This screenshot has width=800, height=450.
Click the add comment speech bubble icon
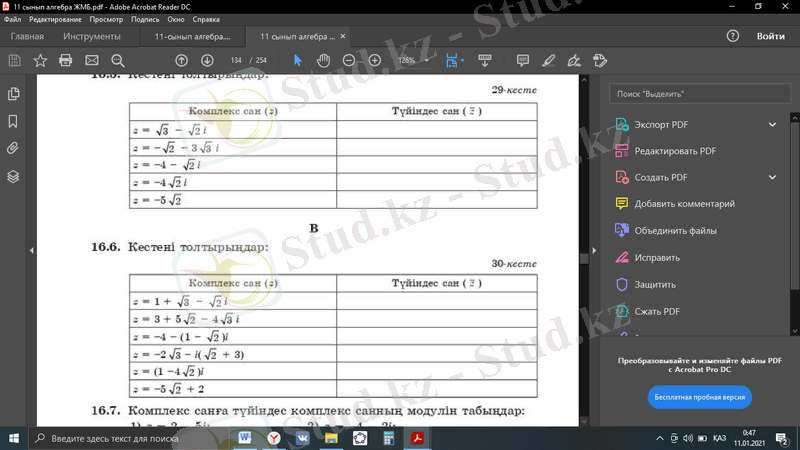tap(522, 60)
